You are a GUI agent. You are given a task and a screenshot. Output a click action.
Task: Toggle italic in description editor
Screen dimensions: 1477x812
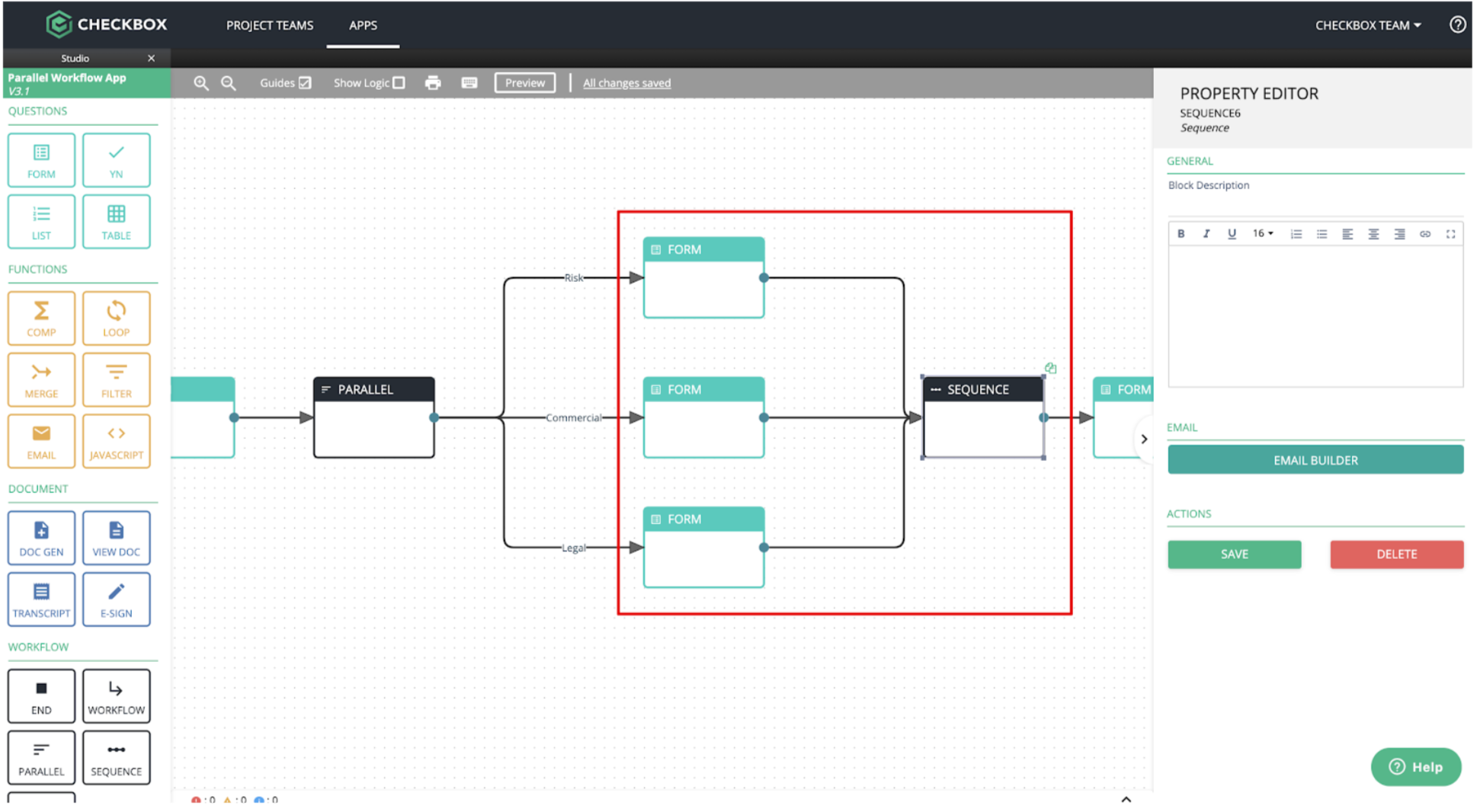click(x=1206, y=234)
